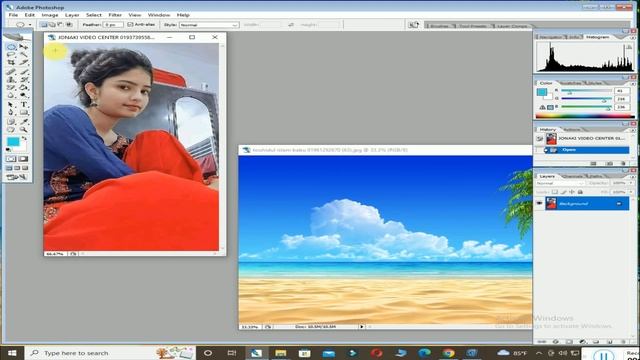640x360 pixels.
Task: Open the layer Opacity dropdown arrow
Action: point(631,183)
